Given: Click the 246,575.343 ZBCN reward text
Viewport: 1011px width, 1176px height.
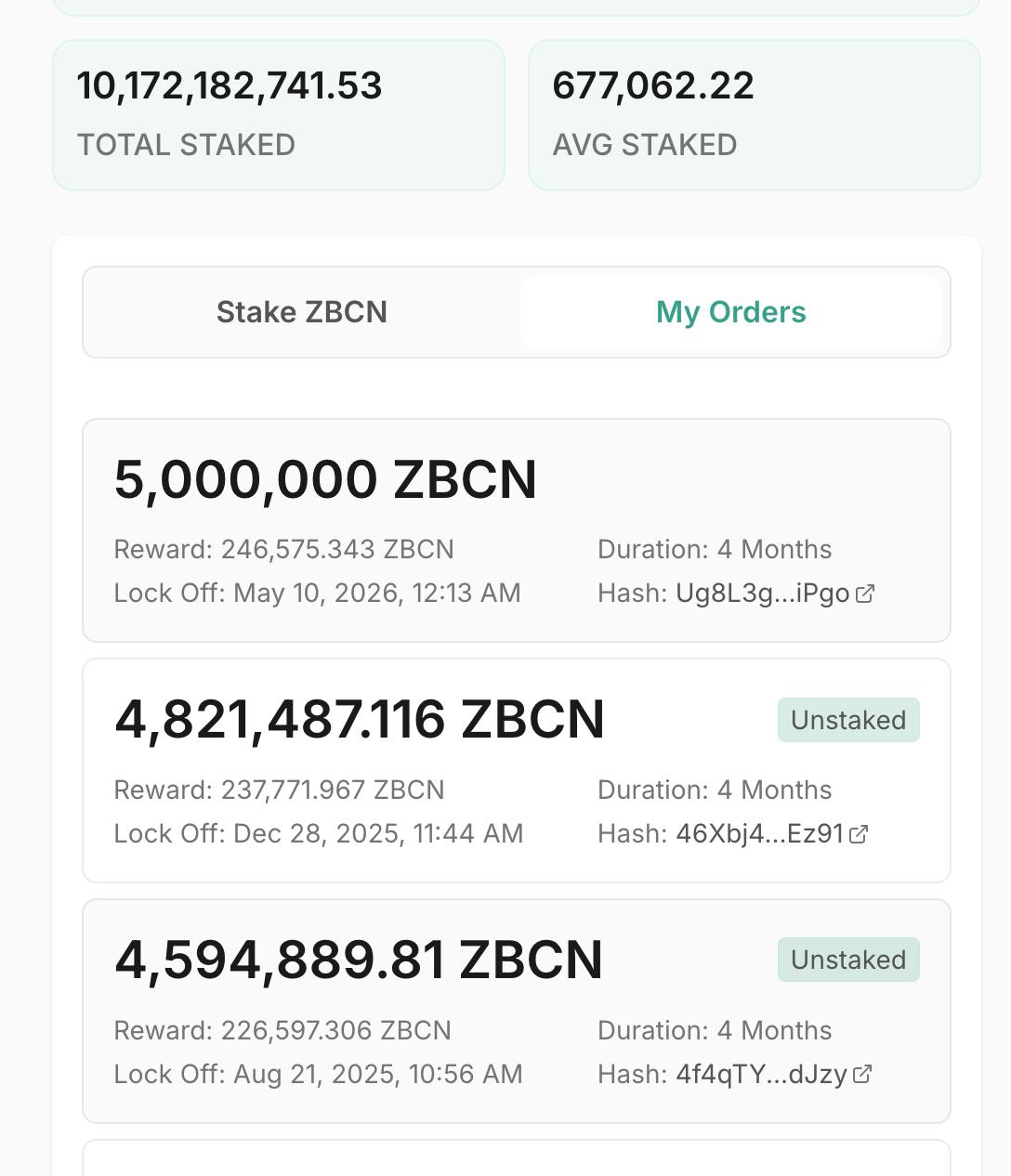Looking at the screenshot, I should pyautogui.click(x=336, y=550).
